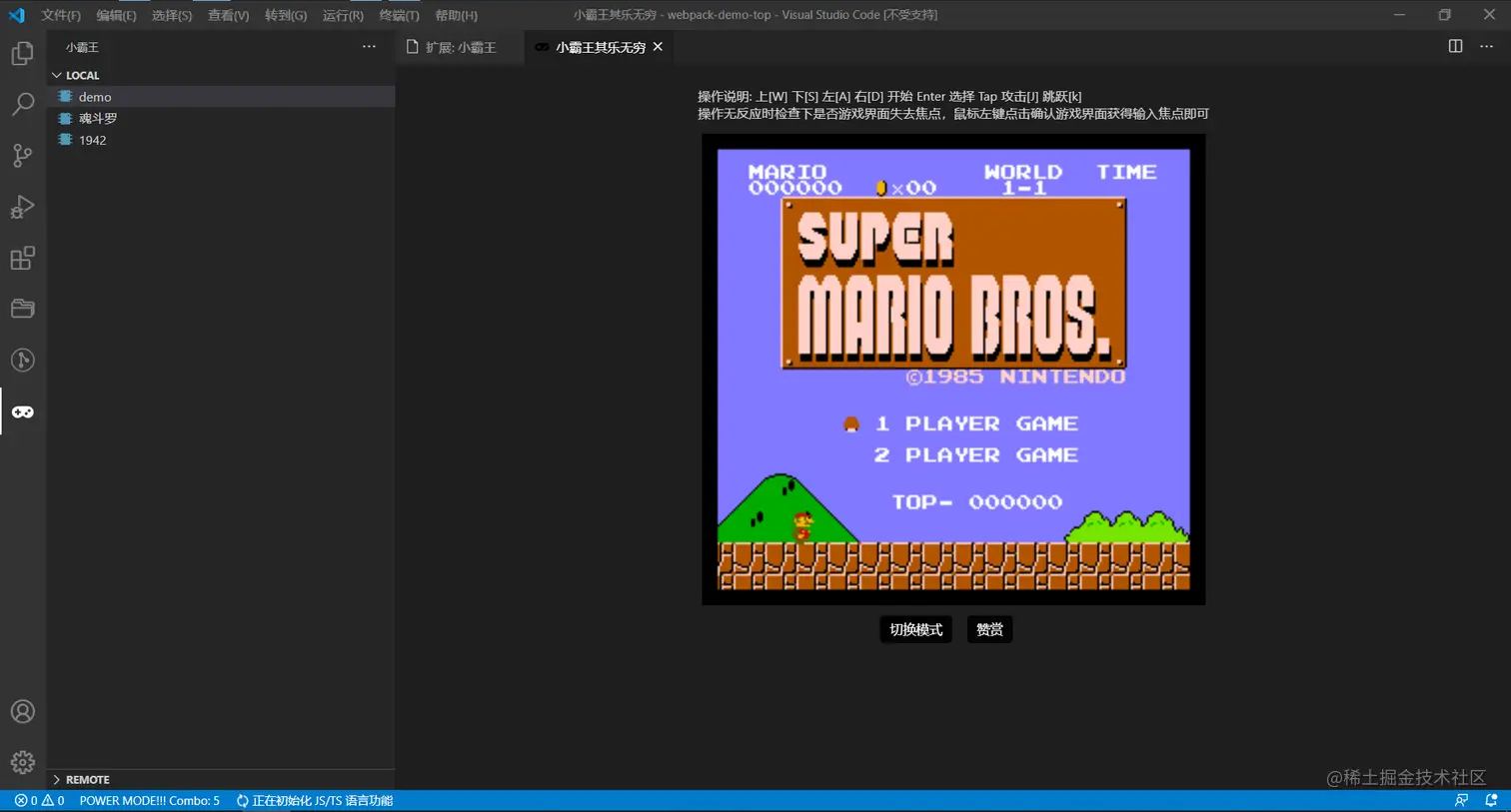The height and width of the screenshot is (812, 1511).
Task: Click the 赞赏 button
Action: click(989, 629)
